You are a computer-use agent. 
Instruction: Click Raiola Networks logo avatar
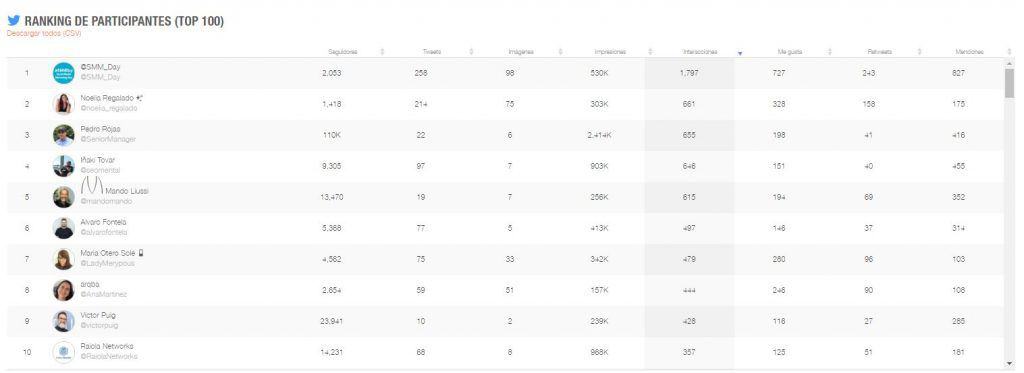click(x=63, y=352)
